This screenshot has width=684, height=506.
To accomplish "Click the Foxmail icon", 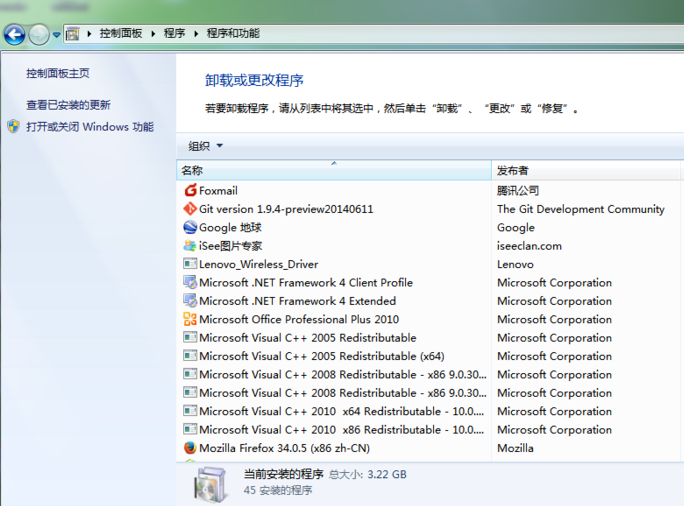I will point(190,190).
